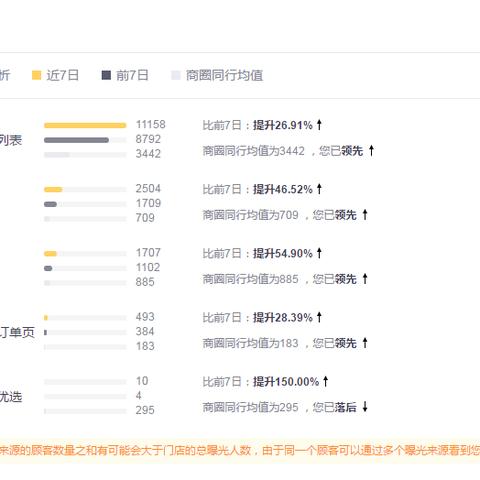The image size is (480, 480).
Task: Select the 近7日 legend label
Action: pos(63,75)
